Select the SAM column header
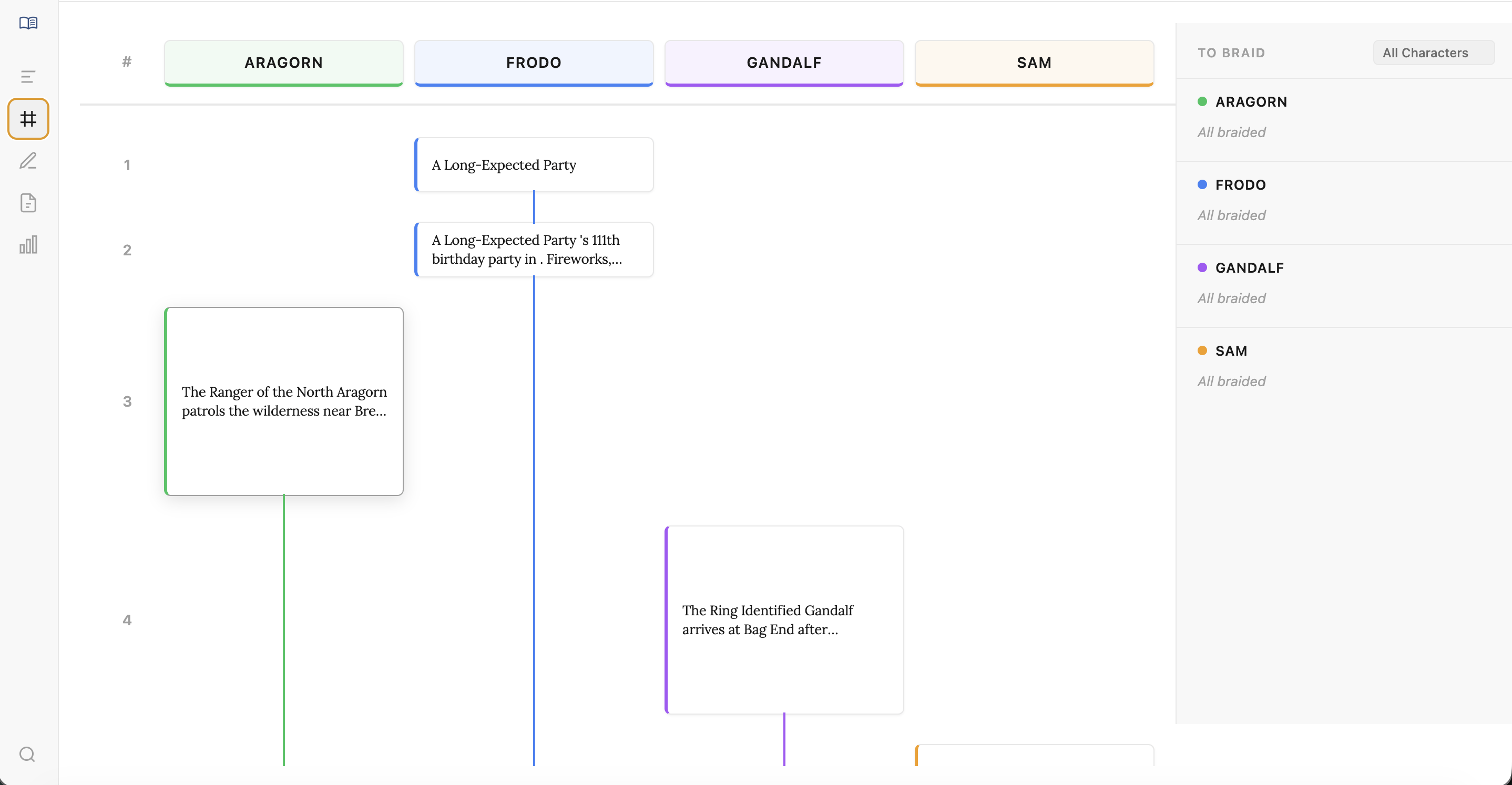The image size is (1512, 785). pos(1034,62)
